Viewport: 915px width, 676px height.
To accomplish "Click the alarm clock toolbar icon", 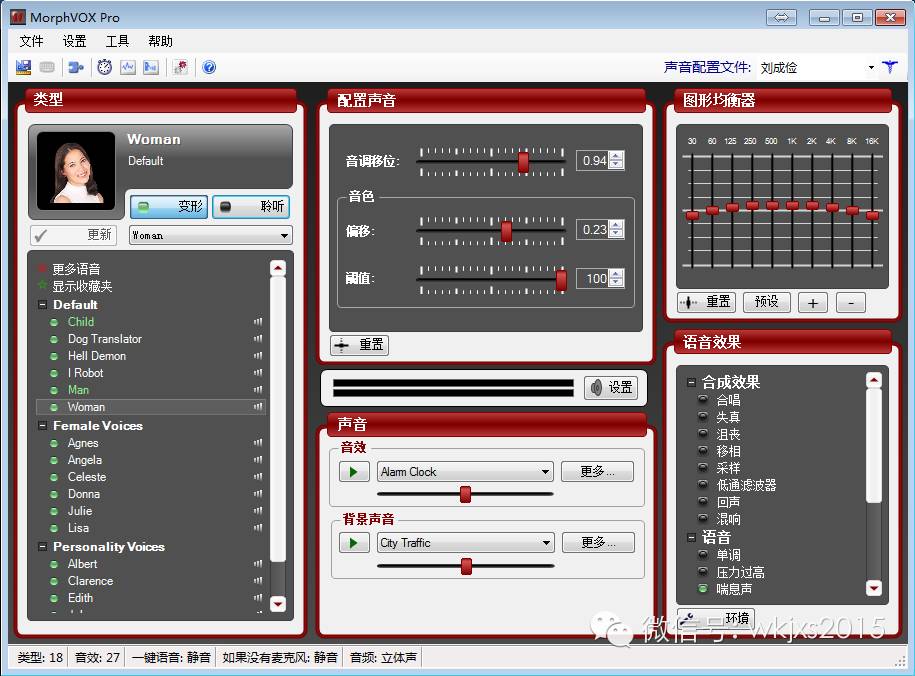I will 104,67.
